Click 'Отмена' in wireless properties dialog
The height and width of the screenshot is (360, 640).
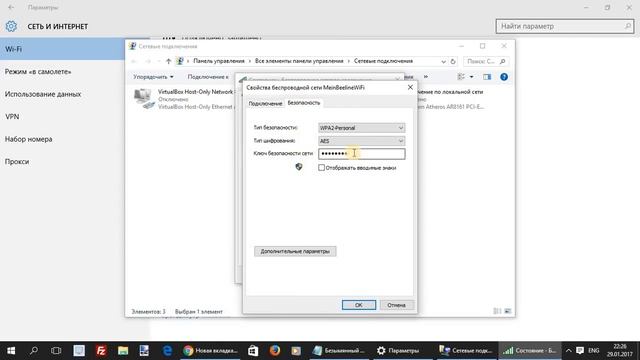(396, 305)
